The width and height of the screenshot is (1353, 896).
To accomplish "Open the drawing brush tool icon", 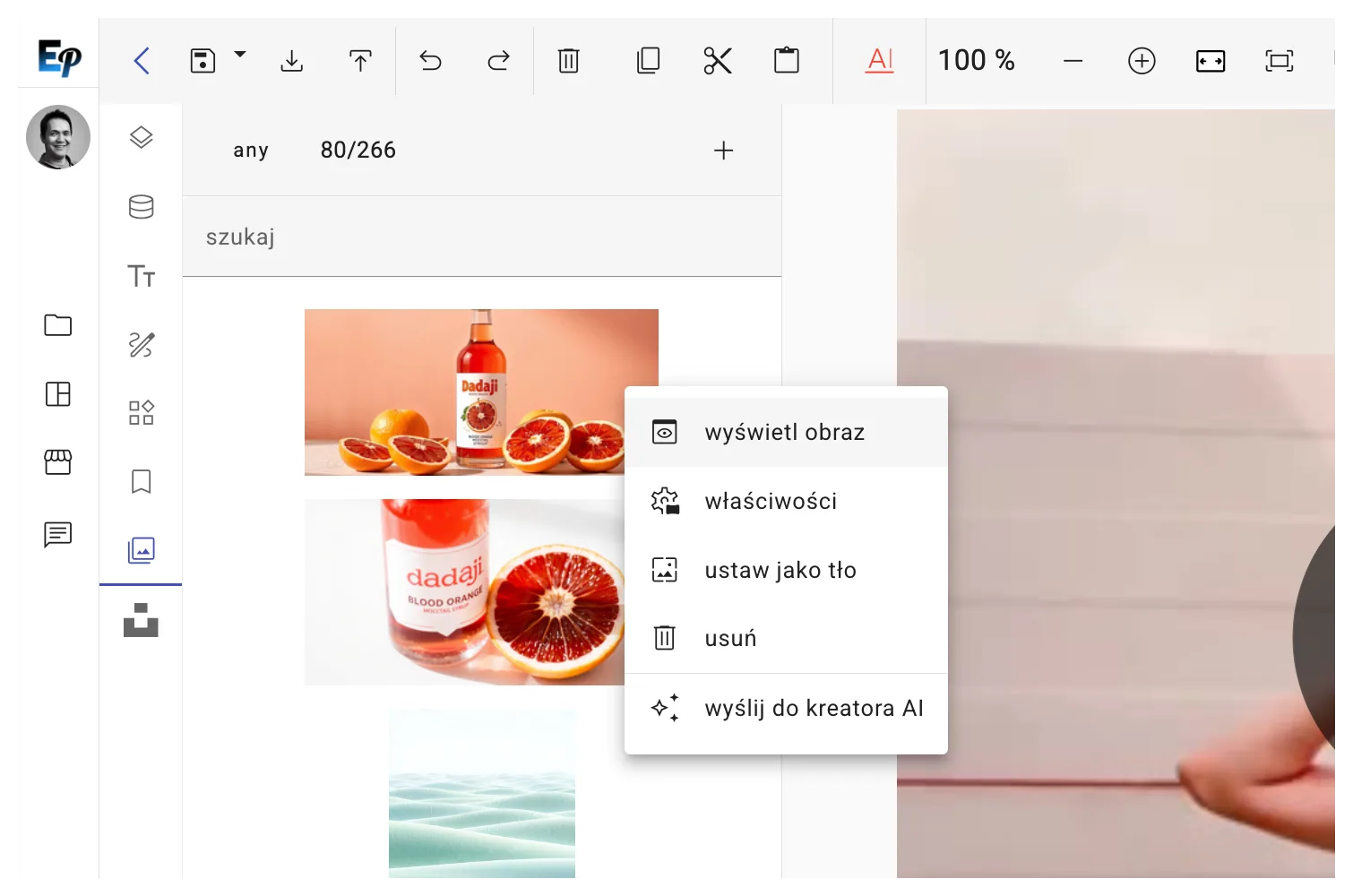I will 142,344.
